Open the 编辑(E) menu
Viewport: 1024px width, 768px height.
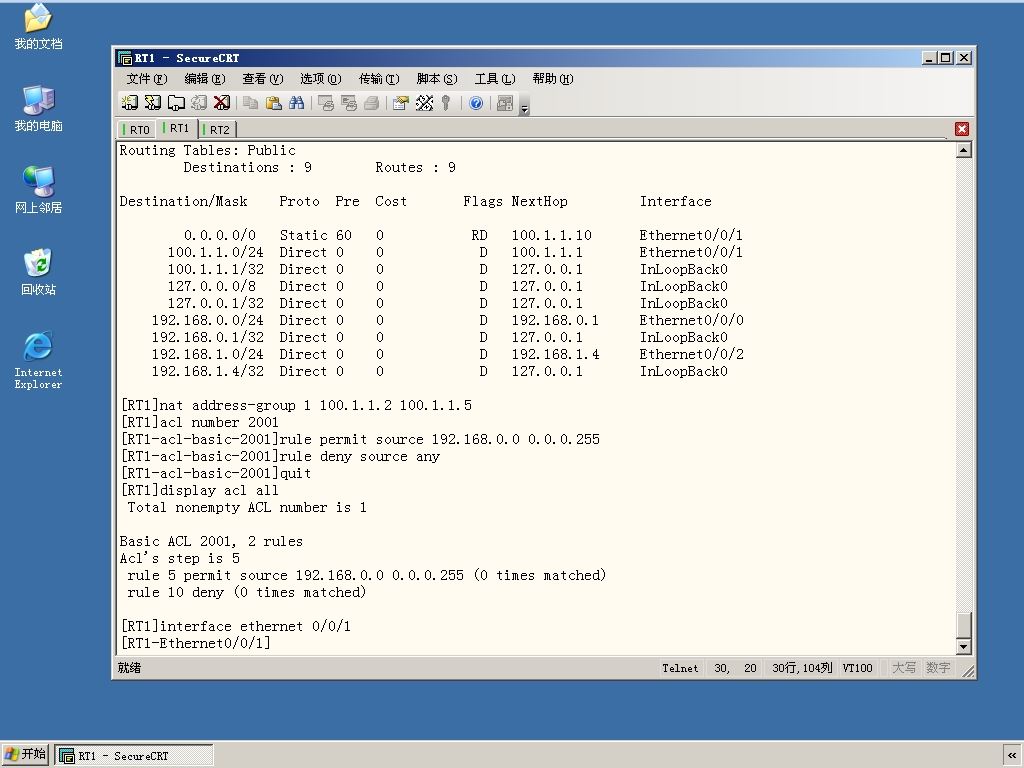205,79
